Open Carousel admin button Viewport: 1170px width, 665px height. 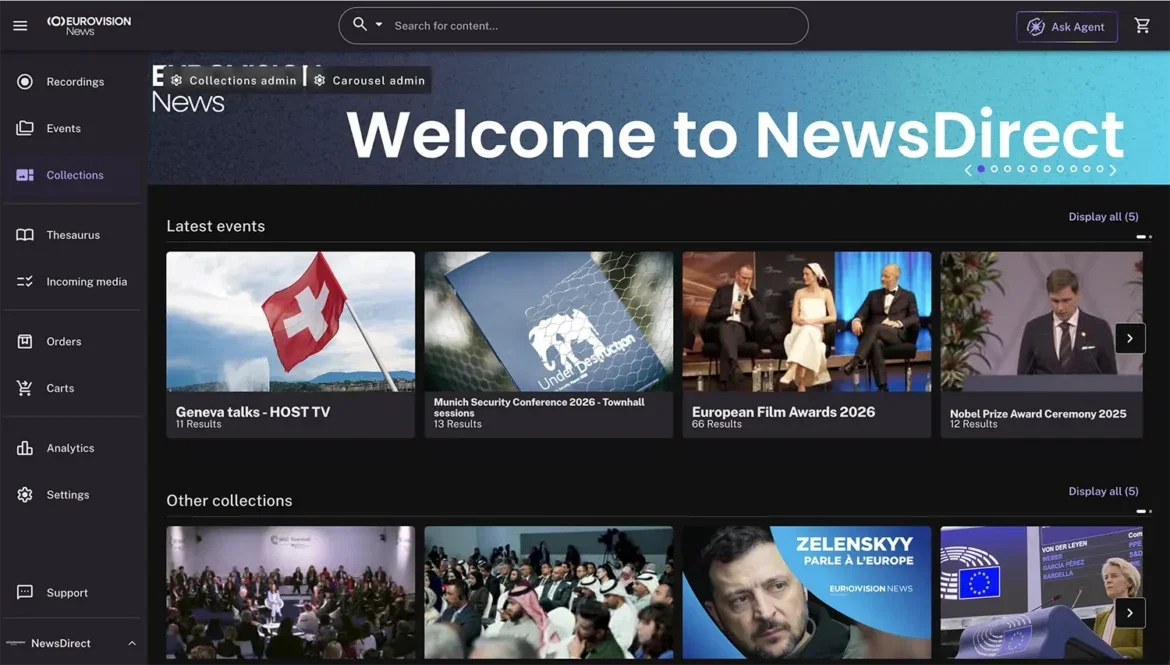[370, 81]
